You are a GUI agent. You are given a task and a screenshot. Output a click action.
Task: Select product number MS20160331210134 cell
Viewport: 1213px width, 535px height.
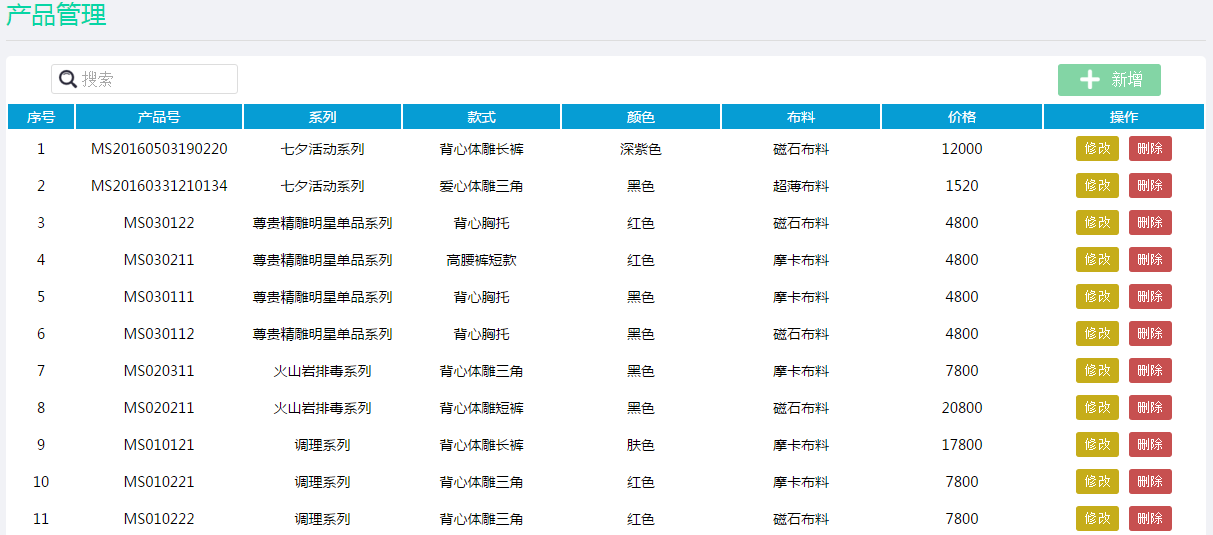coord(159,186)
